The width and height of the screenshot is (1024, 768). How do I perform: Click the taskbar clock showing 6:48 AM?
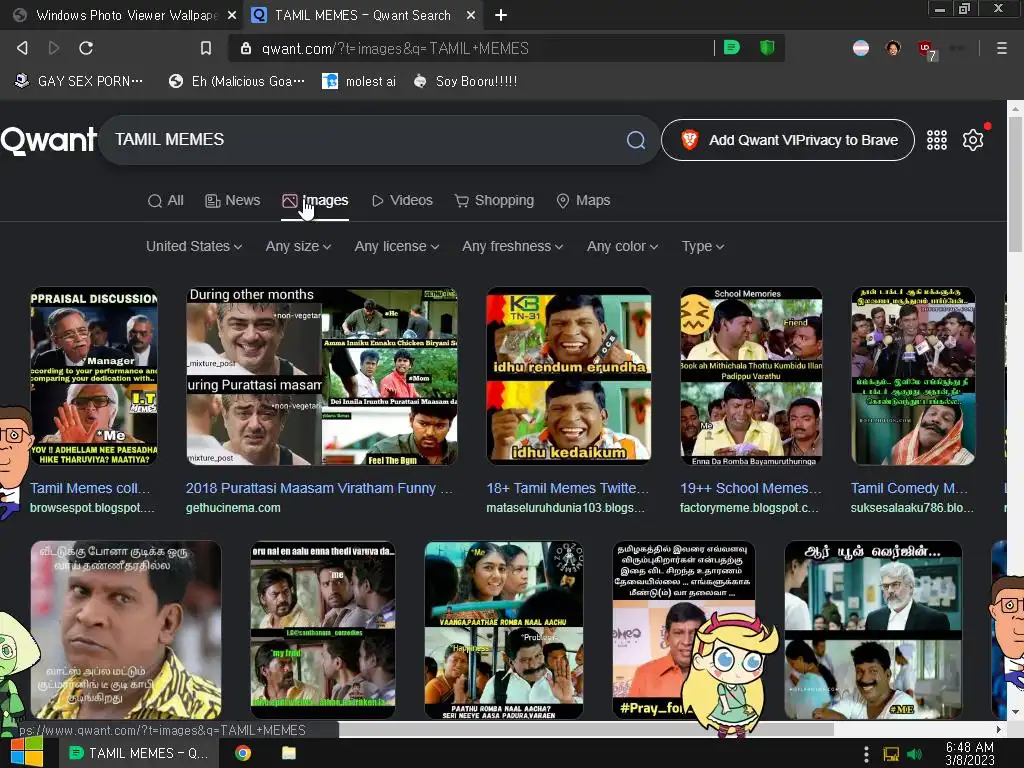click(969, 754)
